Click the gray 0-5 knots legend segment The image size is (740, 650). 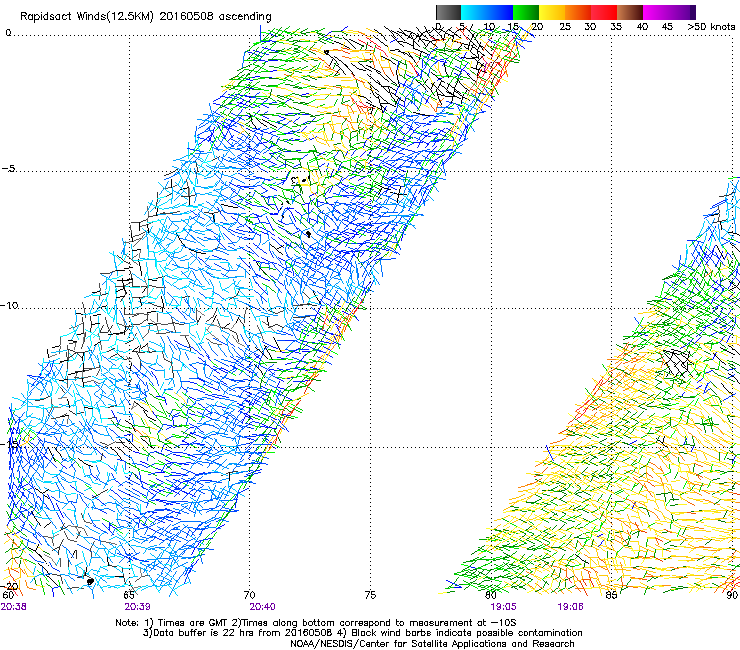click(x=448, y=12)
